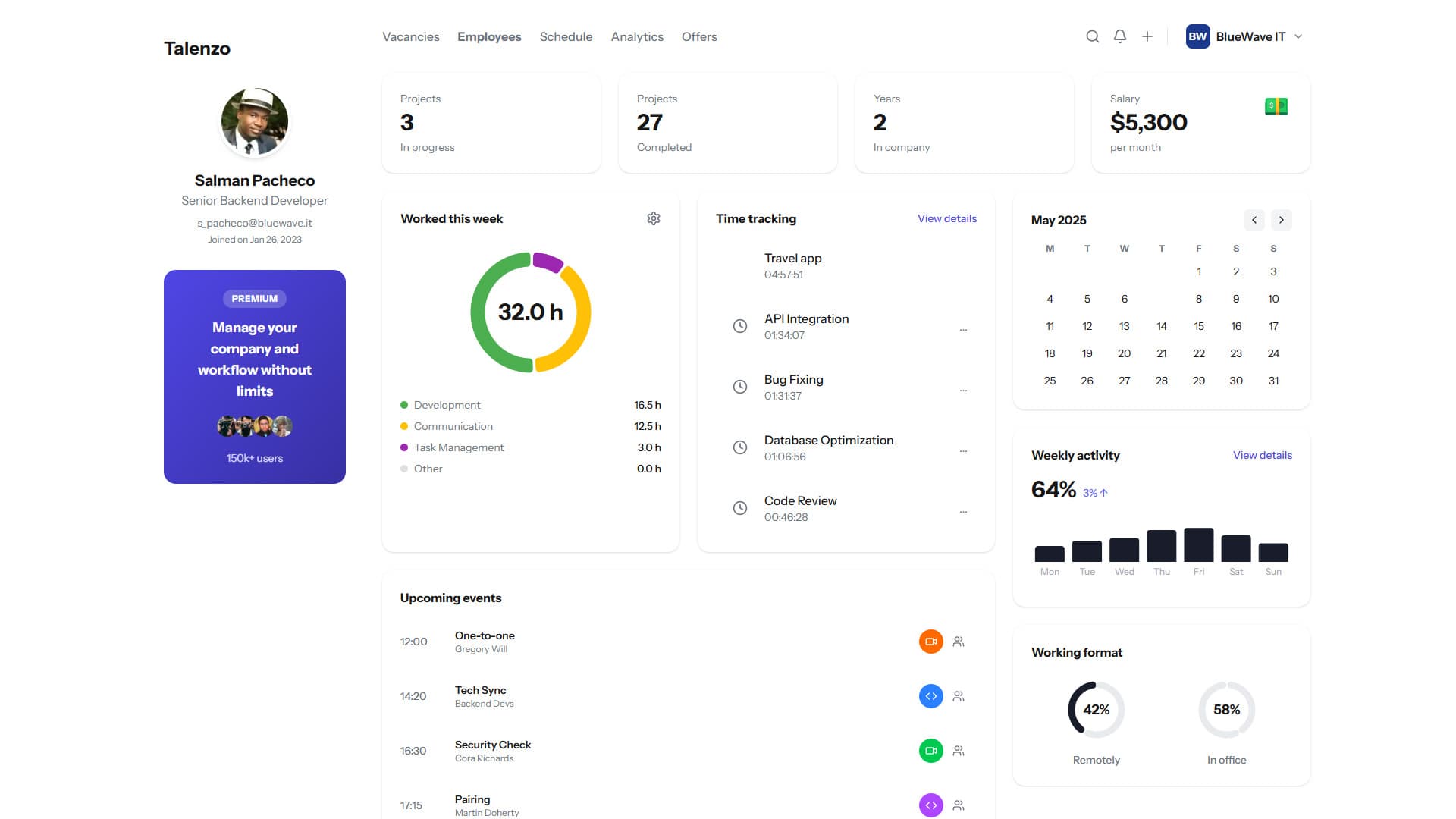Open the Analytics tab

pyautogui.click(x=636, y=36)
